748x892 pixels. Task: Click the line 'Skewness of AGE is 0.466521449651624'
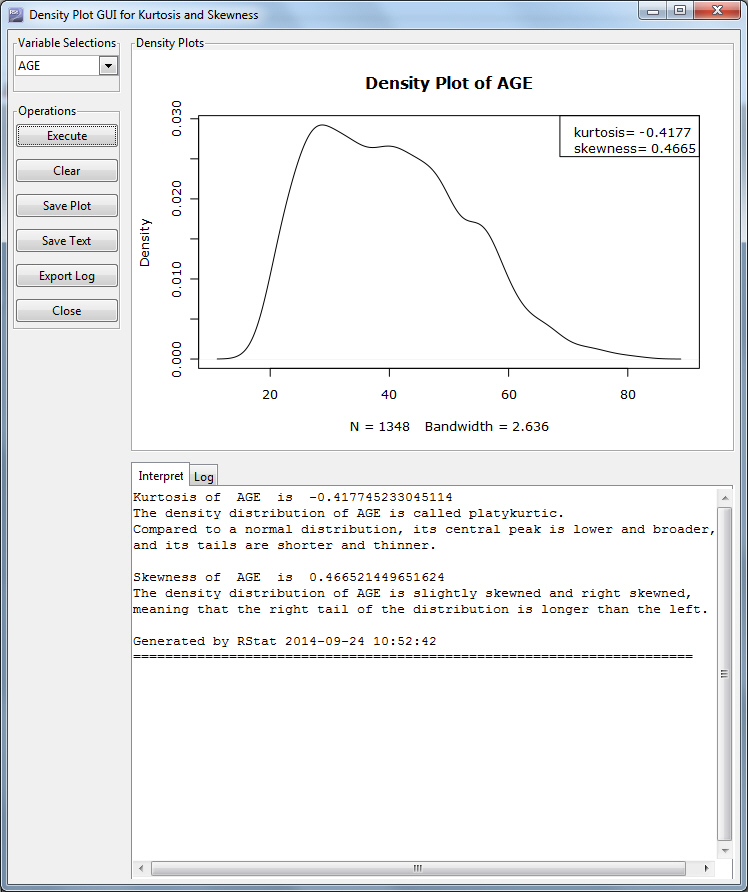[x=288, y=577]
